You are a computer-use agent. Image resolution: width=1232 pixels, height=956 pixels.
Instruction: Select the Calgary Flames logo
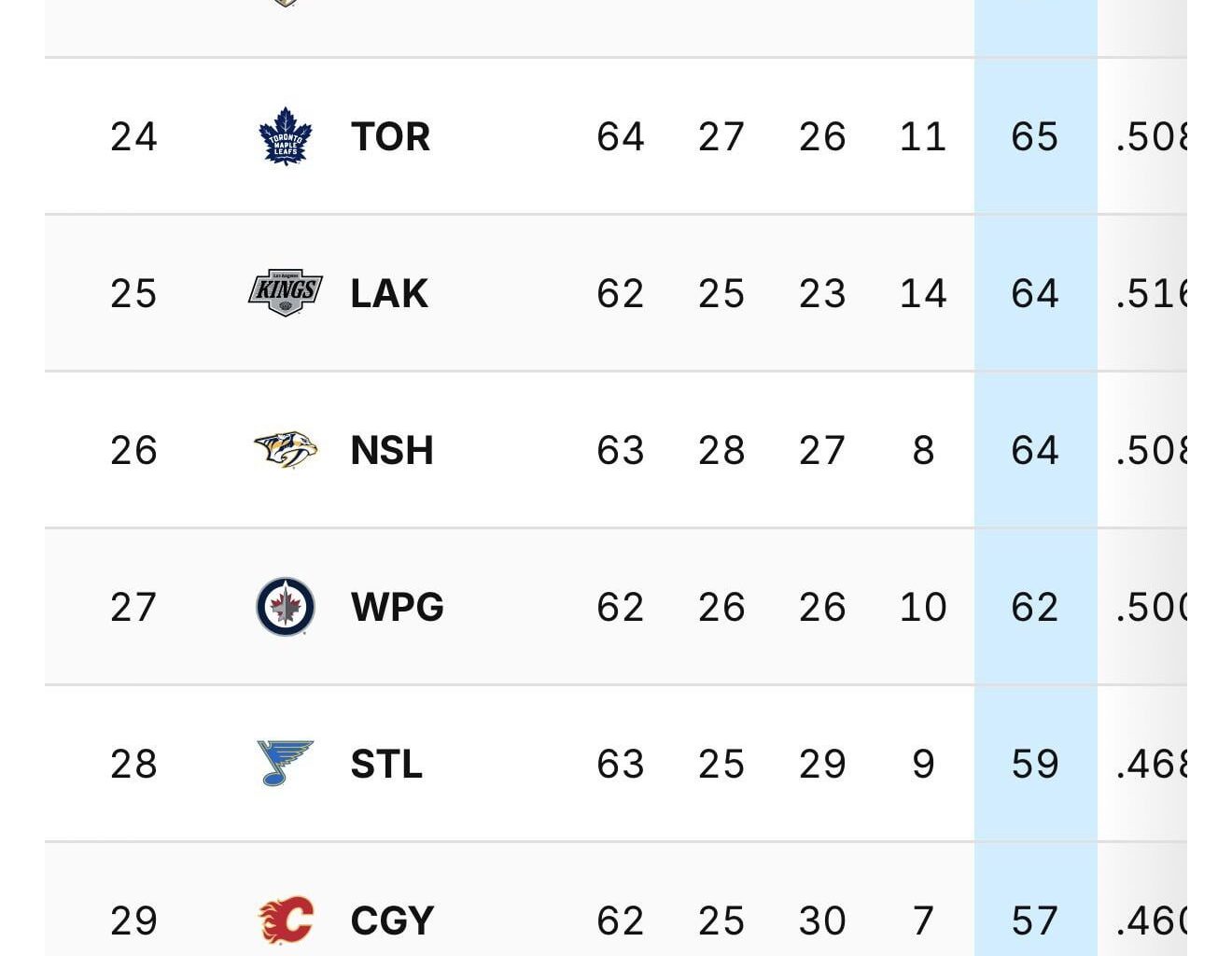[x=285, y=921]
